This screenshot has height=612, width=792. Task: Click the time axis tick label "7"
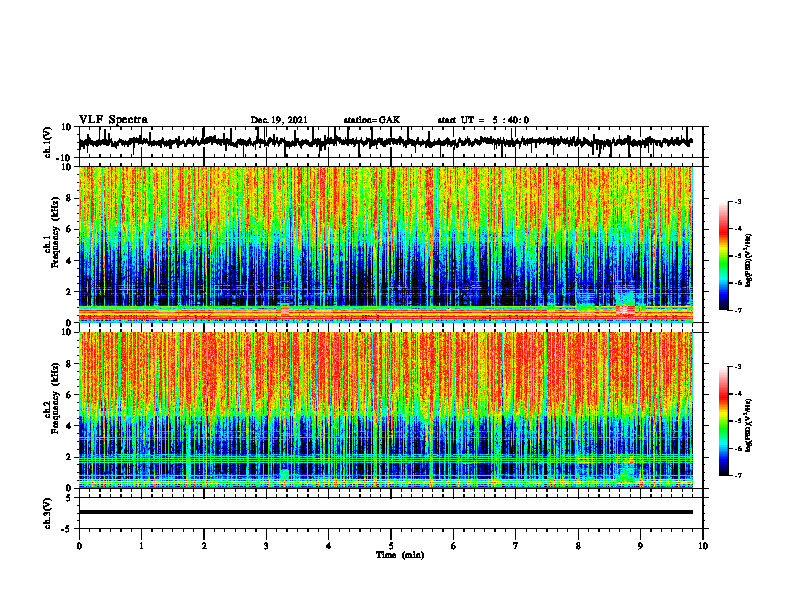[x=516, y=546]
